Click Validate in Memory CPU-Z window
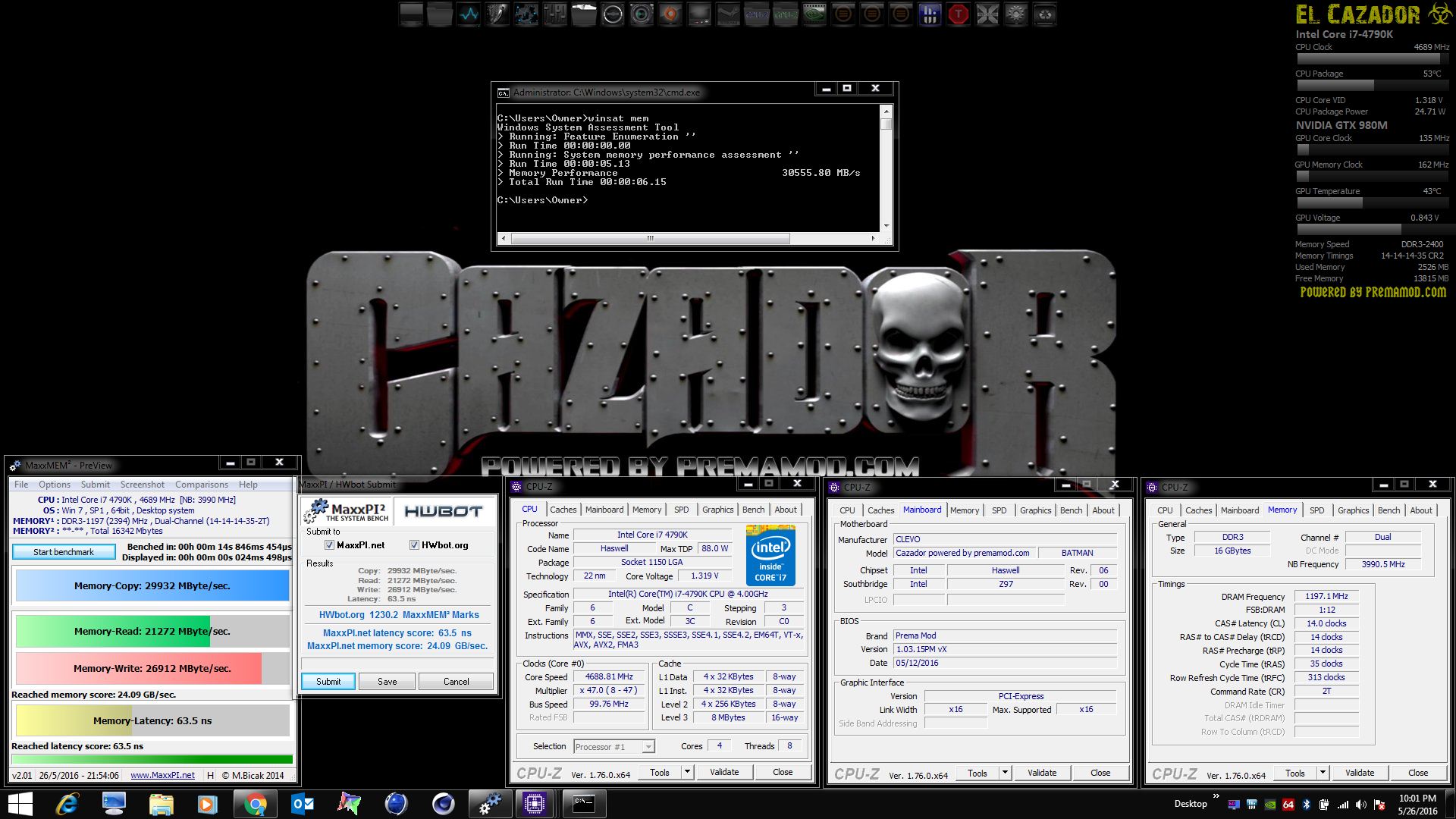The height and width of the screenshot is (819, 1456). 1360,773
